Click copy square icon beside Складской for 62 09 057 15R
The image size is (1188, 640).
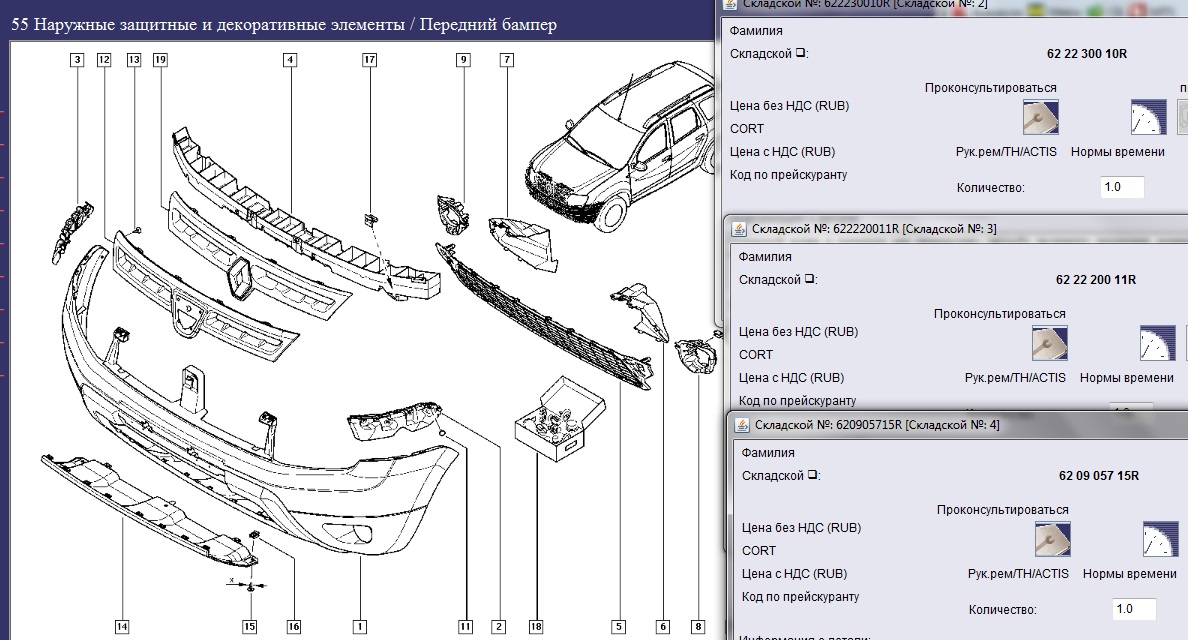(813, 476)
